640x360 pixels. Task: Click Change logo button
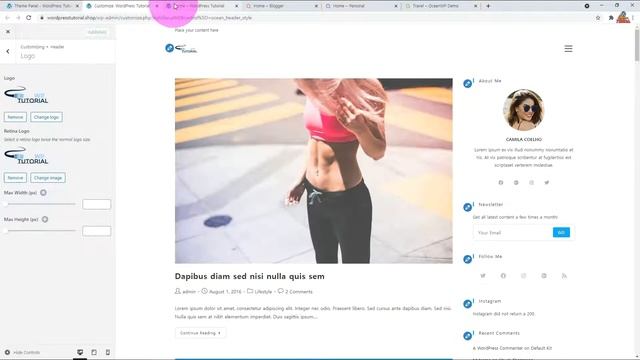[x=46, y=117]
